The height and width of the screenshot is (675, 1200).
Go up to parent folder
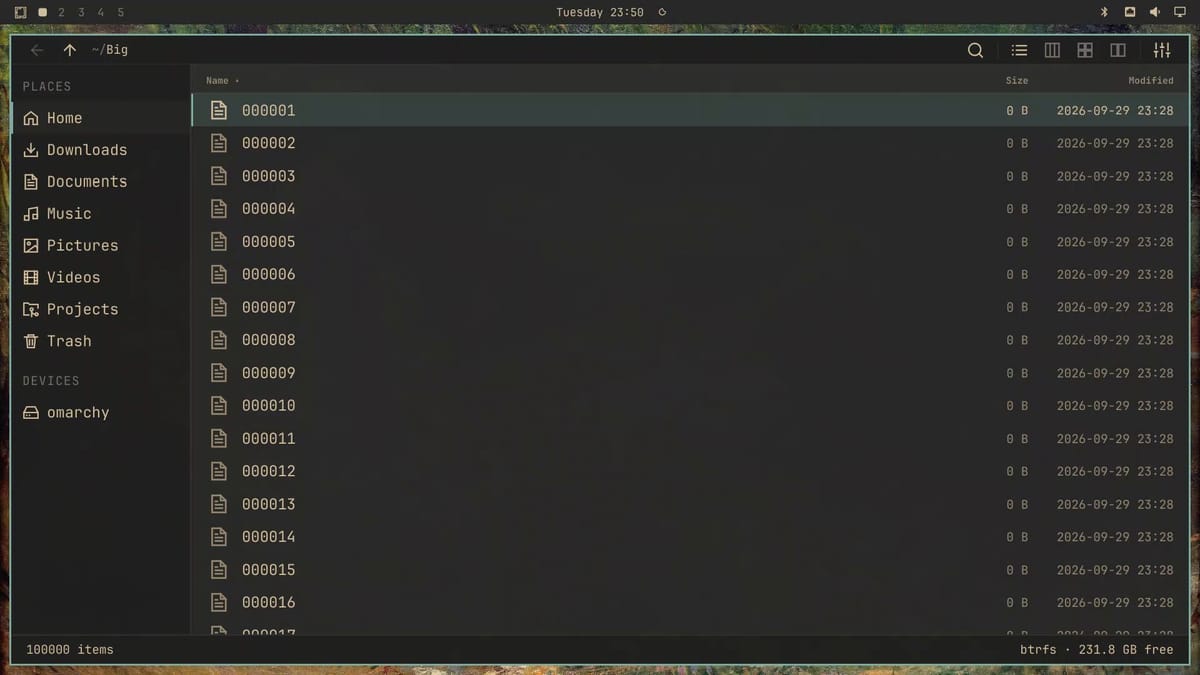[x=69, y=50]
